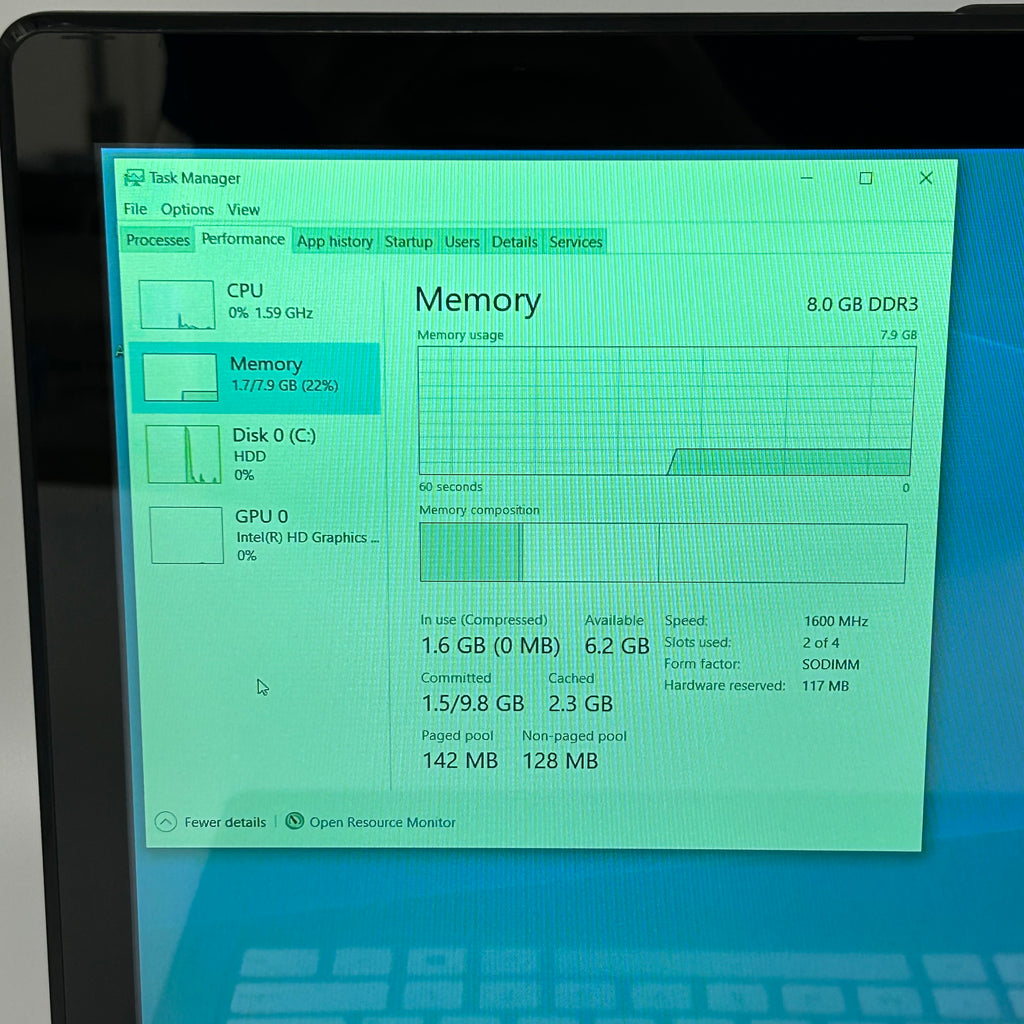Screen dimensions: 1024x1024
Task: Switch to the Processes tab
Action: pos(157,240)
